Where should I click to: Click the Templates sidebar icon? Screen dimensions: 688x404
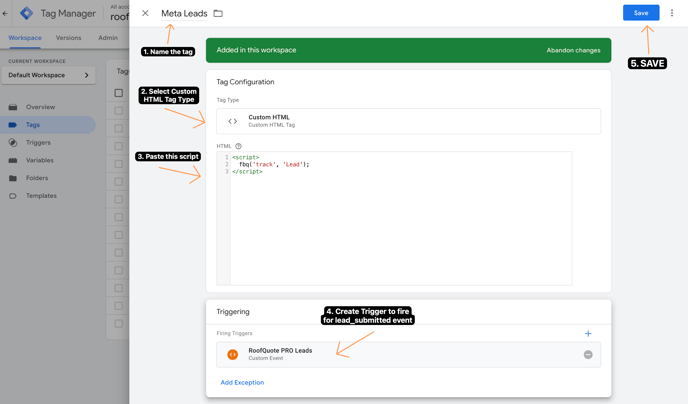pyautogui.click(x=13, y=196)
